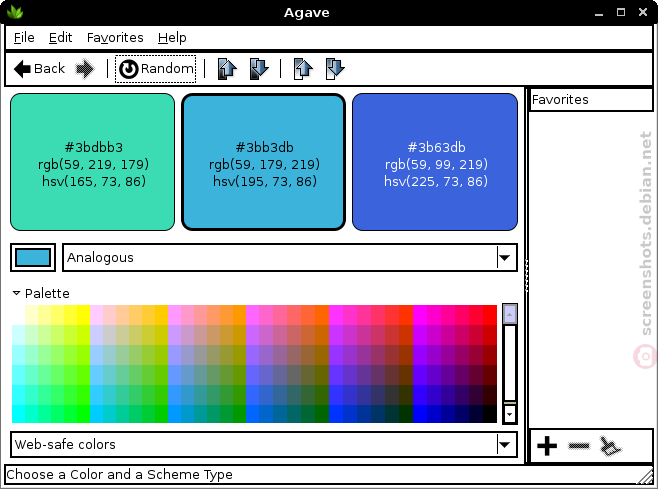
Task: Click the Lighten scheme up-arrow icon
Action: pos(227,68)
